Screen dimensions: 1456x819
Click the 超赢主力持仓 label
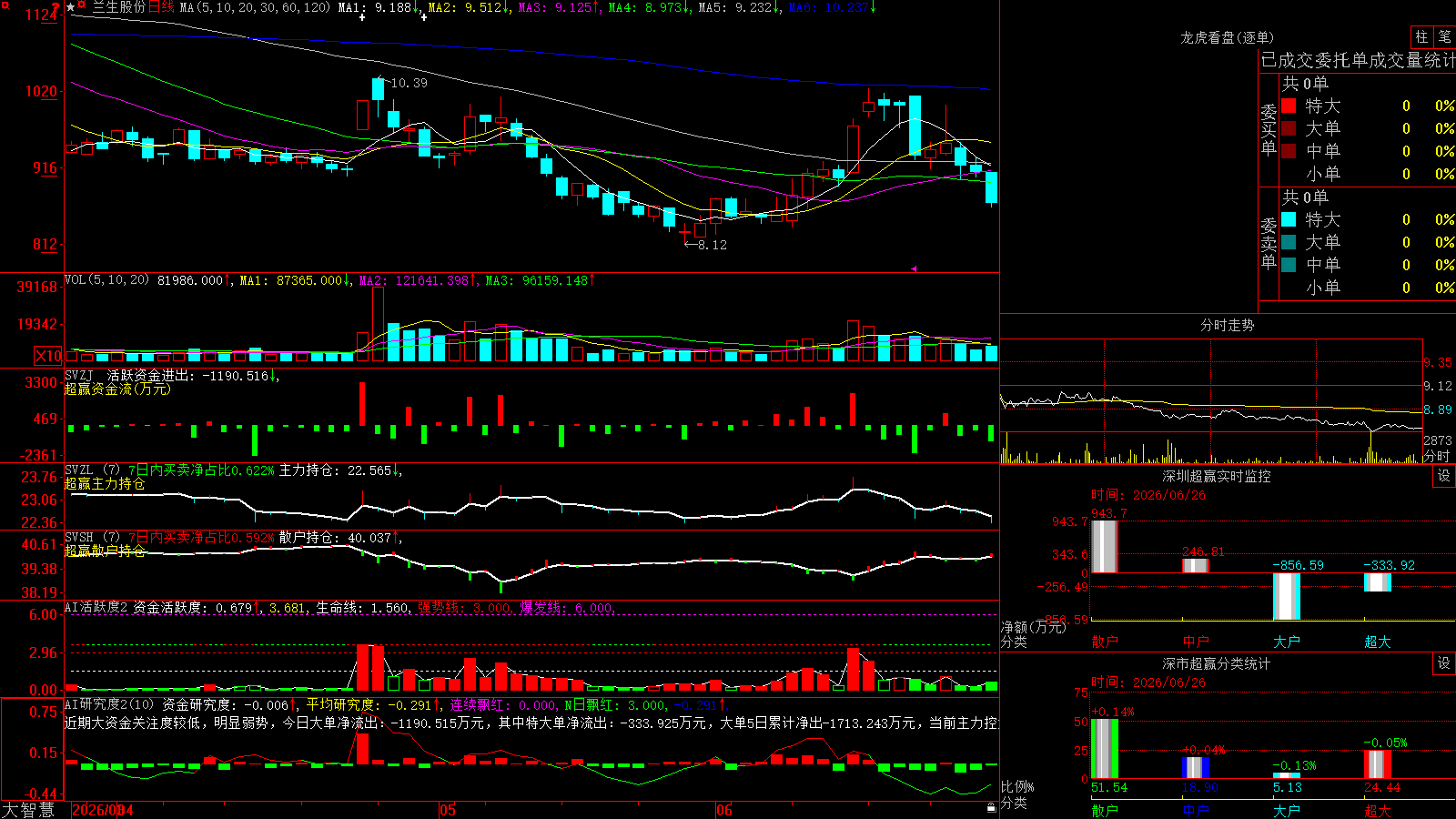click(x=105, y=484)
